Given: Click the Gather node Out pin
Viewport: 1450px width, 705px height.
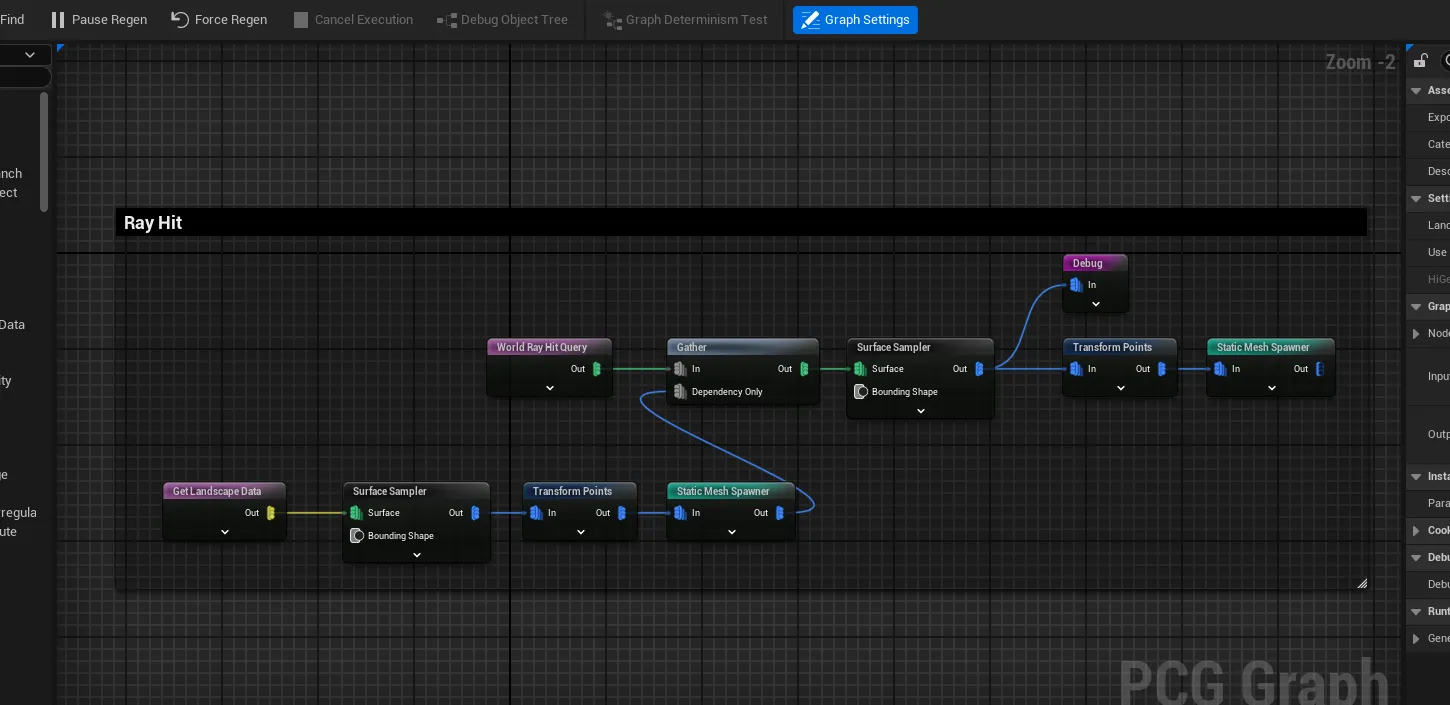Looking at the screenshot, I should pos(804,369).
